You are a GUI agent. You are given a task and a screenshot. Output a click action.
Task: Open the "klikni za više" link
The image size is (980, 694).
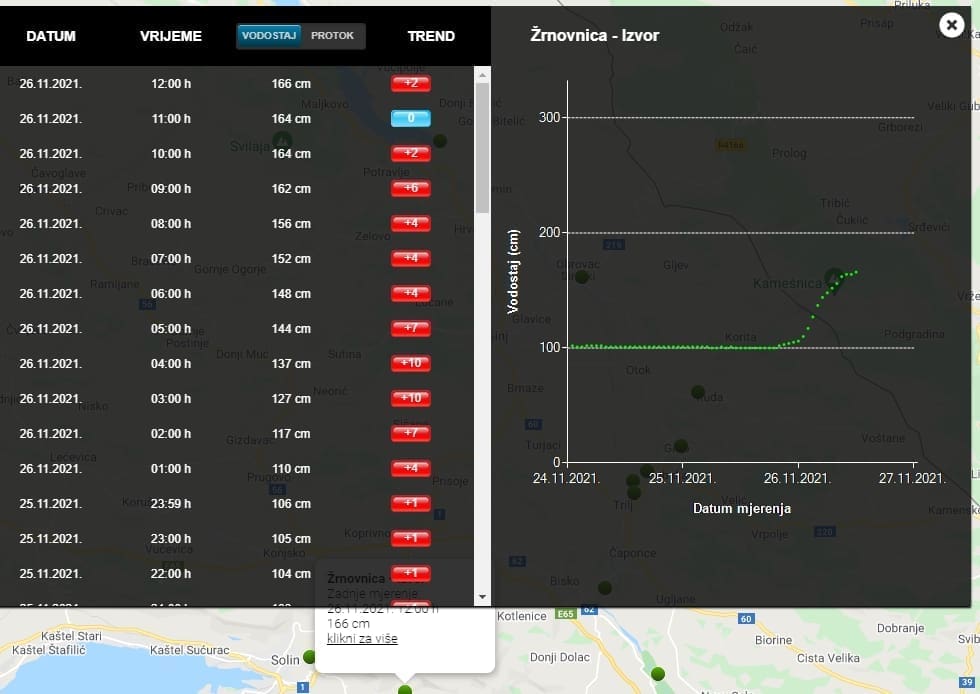[x=362, y=639]
